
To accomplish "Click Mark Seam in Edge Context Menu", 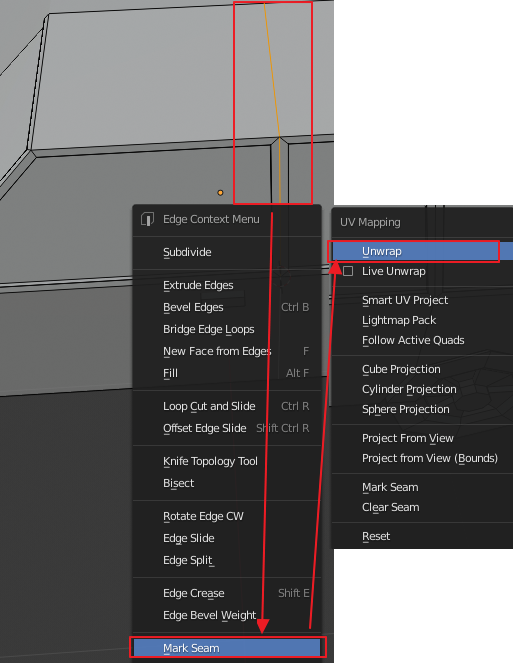I will [227, 648].
